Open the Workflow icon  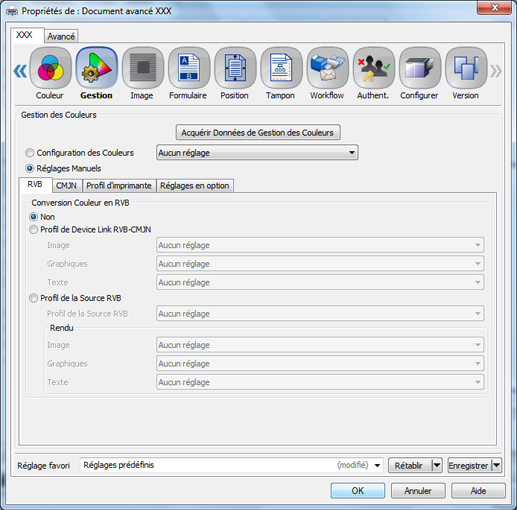pos(328,68)
